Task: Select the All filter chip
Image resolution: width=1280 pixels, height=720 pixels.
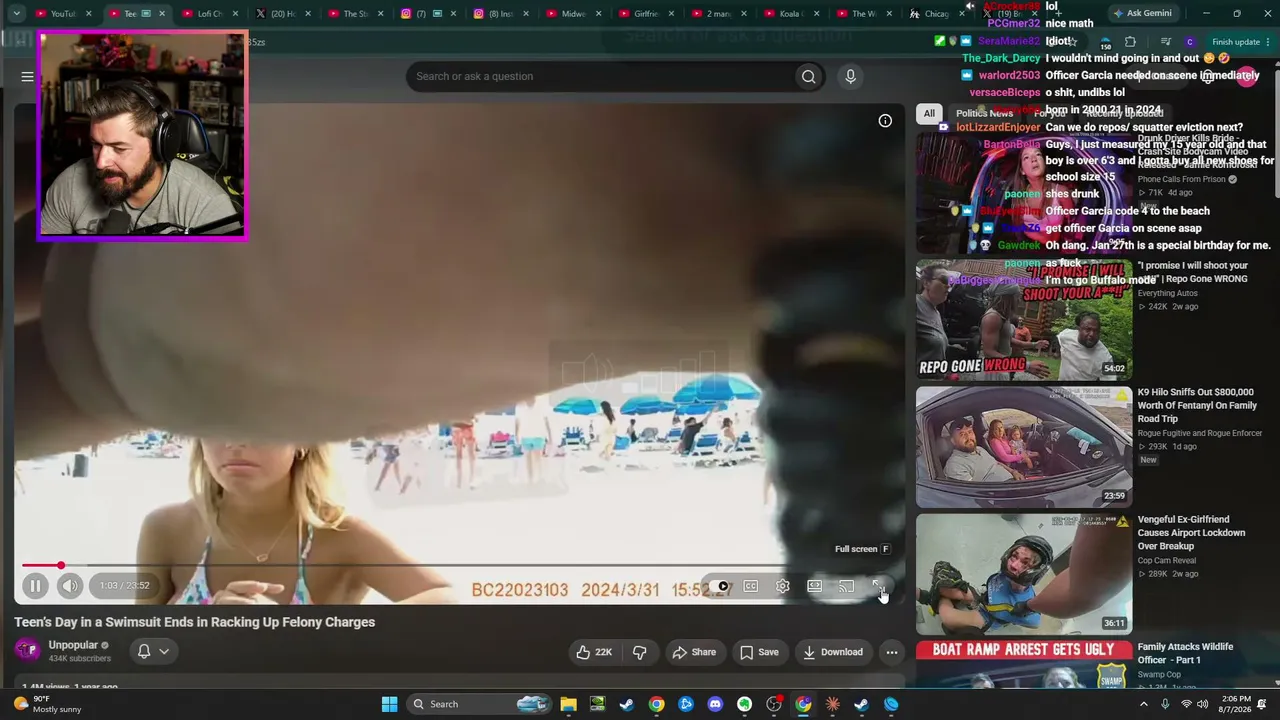Action: (929, 113)
